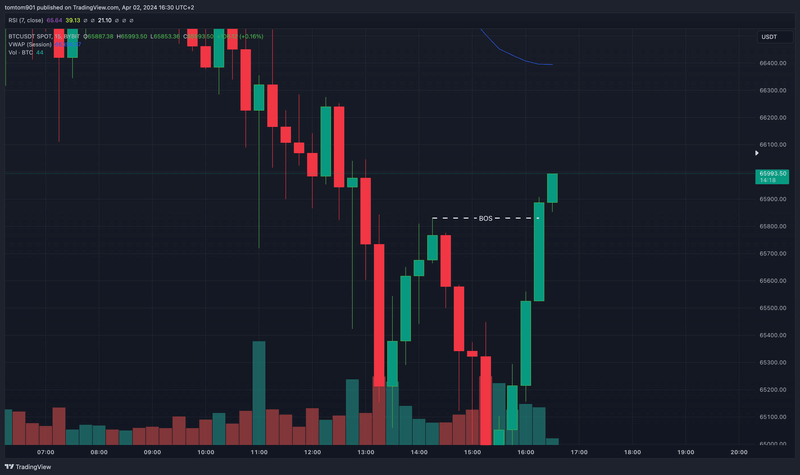Open the USDT currency selector

769,36
